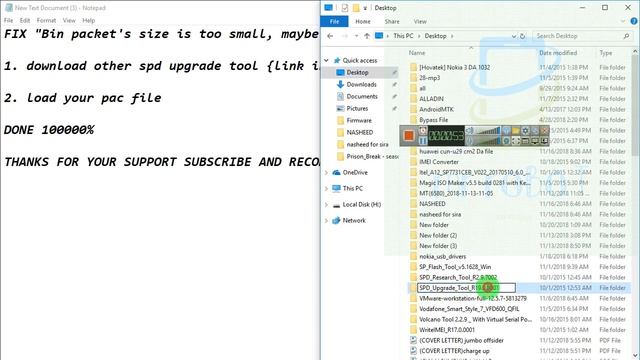Click the microphone icon in recorder toolbar
The image size is (640, 360).
click(x=469, y=141)
